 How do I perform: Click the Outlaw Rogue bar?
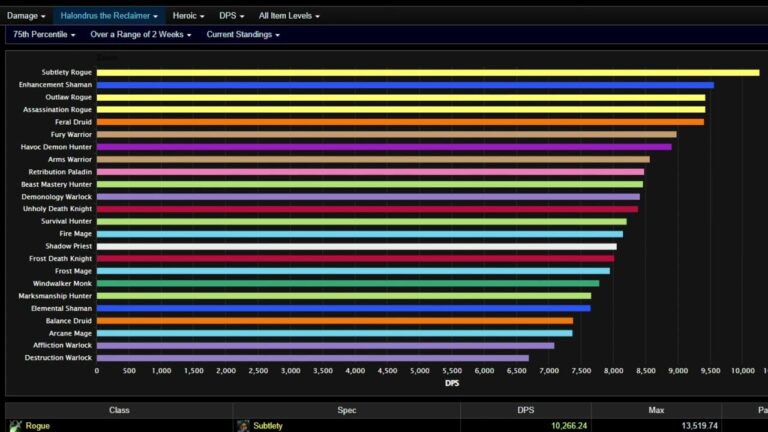tap(401, 97)
